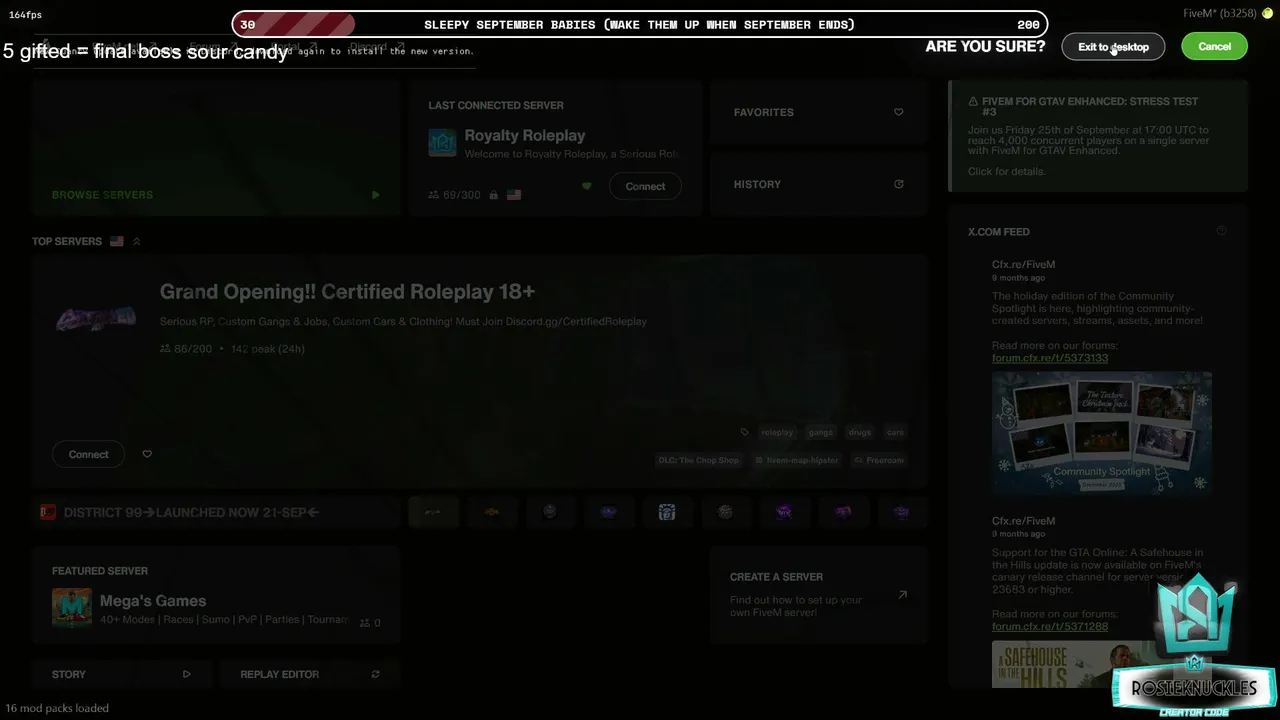Click the Replay Editor refresh icon
This screenshot has width=1280, height=720.
(375, 674)
